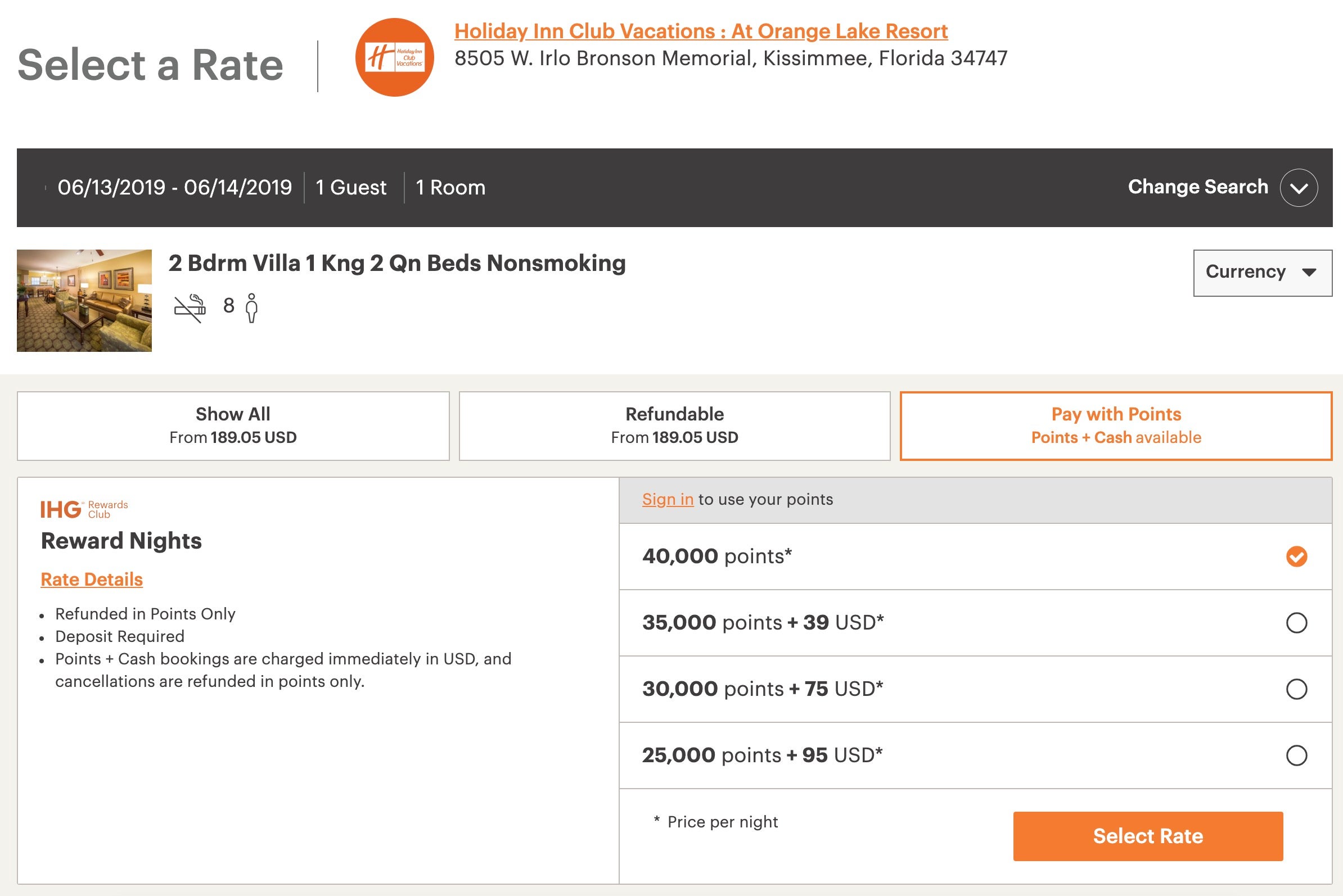This screenshot has height=896, width=1343.
Task: Click the Holiday Inn Club Vacations logo
Action: click(394, 57)
